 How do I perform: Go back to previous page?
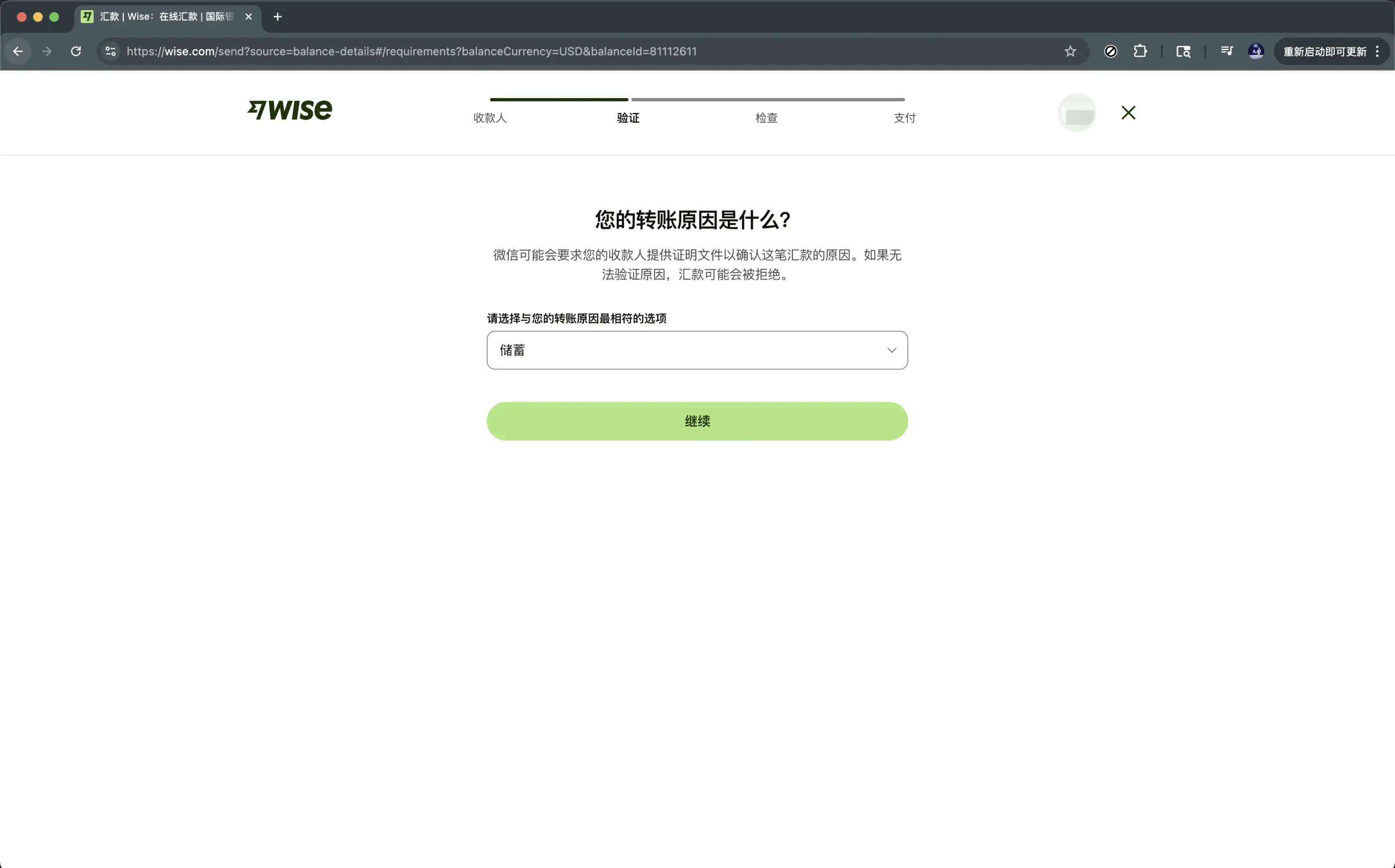point(18,51)
